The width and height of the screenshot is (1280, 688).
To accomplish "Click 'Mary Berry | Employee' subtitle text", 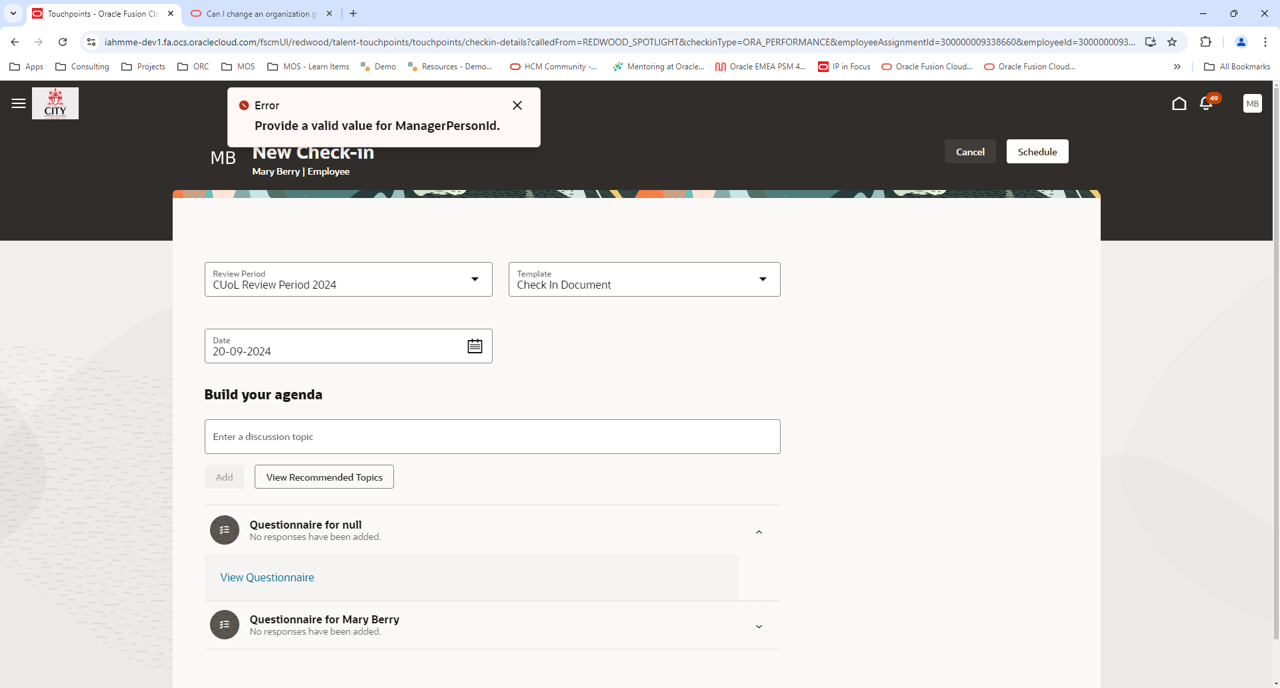I will (301, 172).
